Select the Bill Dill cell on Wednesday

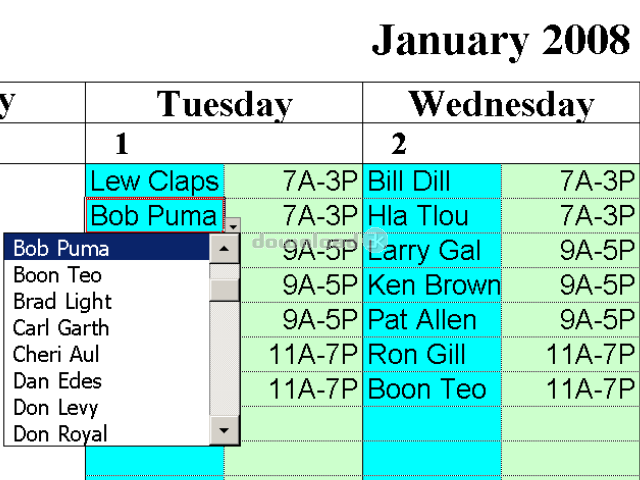[x=432, y=181]
